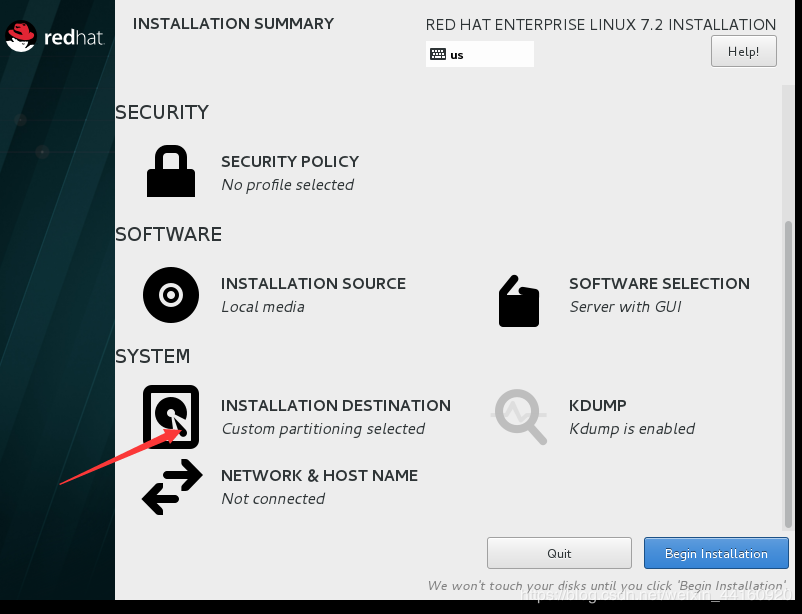Click the INSTALLATION SUMMARY heading
Viewport: 802px width, 614px height.
click(233, 24)
